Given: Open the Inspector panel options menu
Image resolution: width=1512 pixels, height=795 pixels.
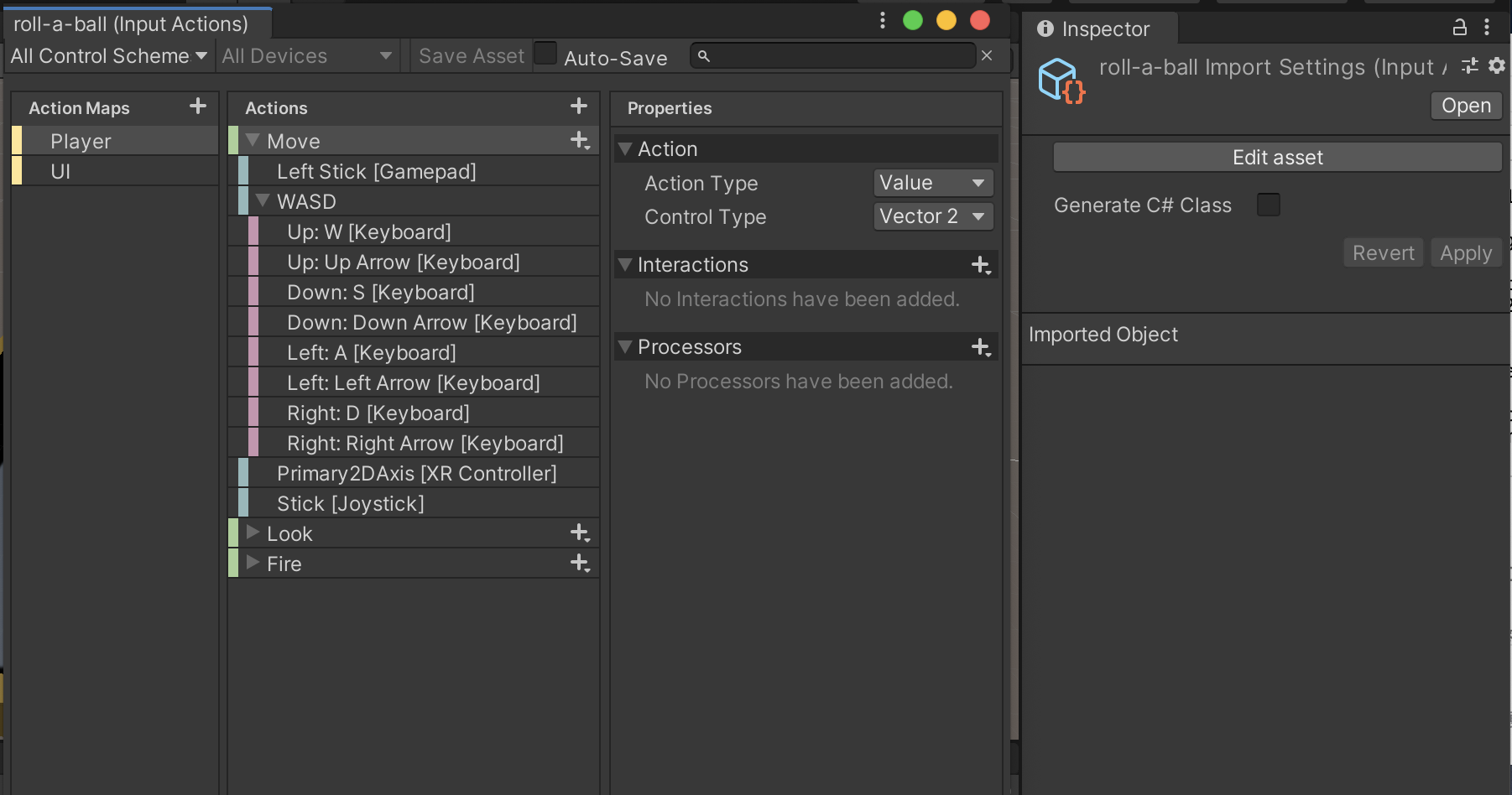Looking at the screenshot, I should [x=1487, y=28].
